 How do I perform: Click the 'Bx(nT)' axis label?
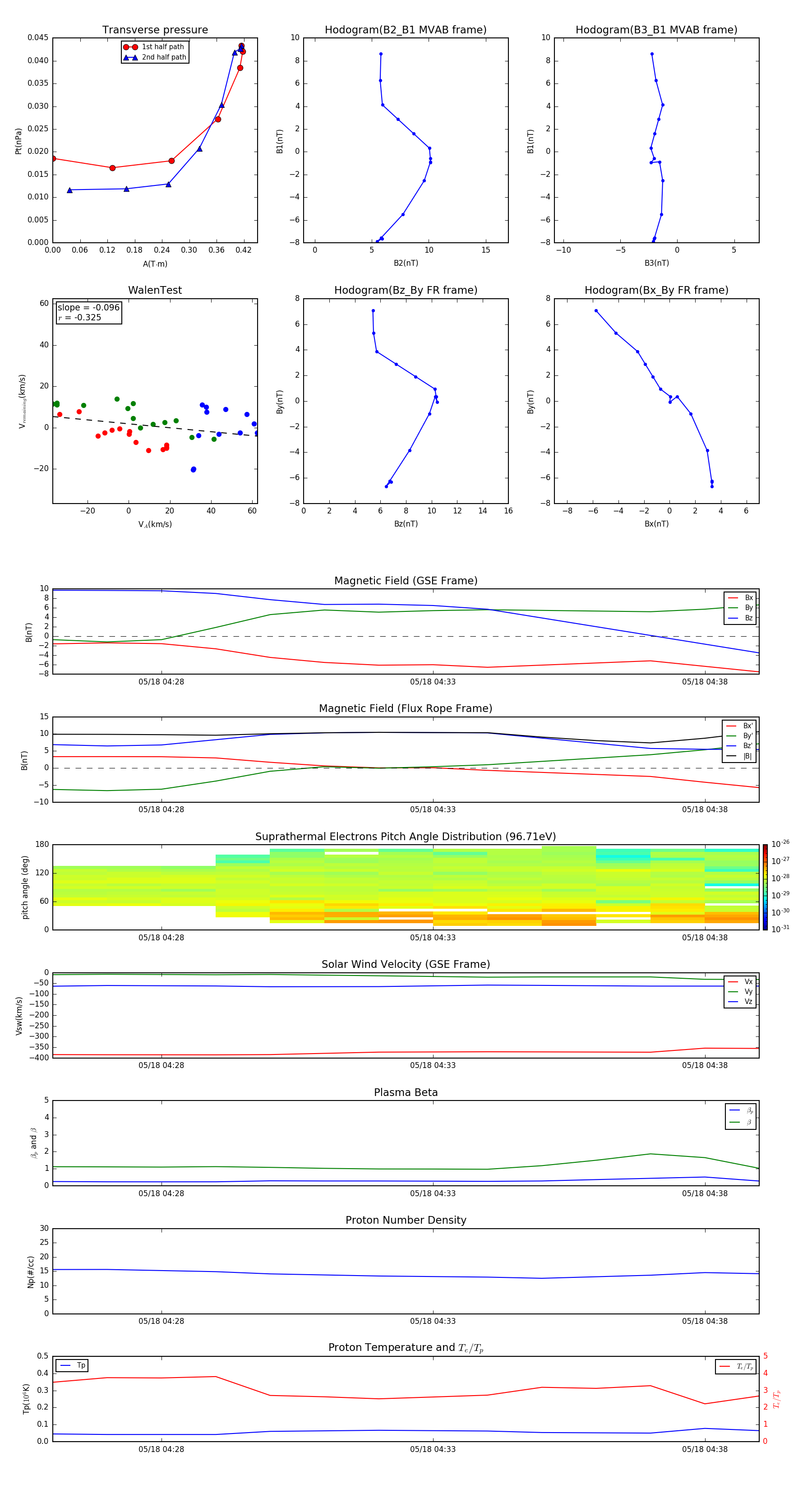pos(656,524)
